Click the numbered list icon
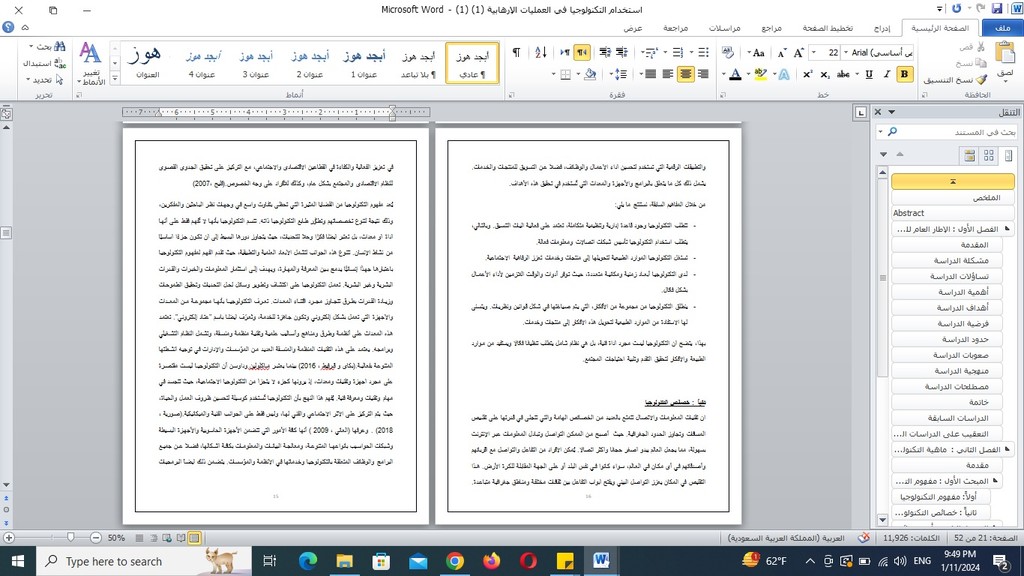Screen dimensions: 1024x576 point(678,53)
